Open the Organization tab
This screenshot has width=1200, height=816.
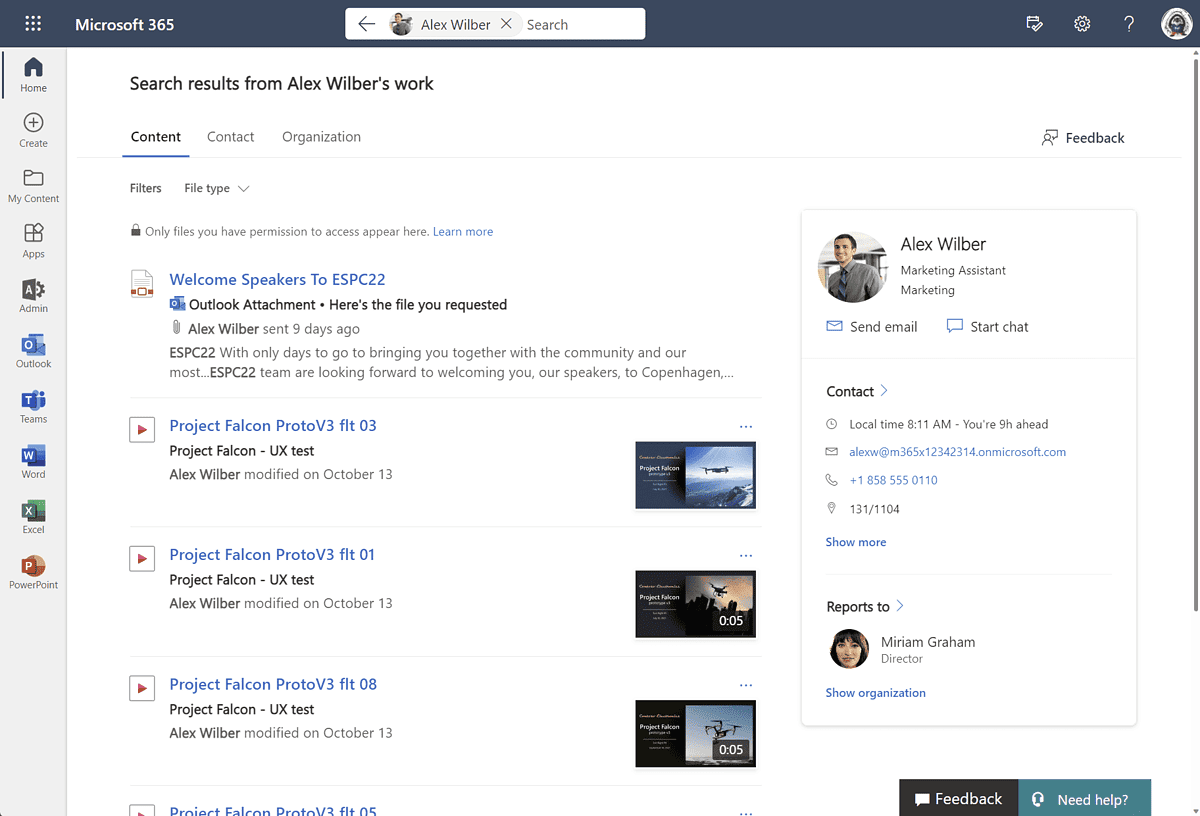(x=321, y=137)
